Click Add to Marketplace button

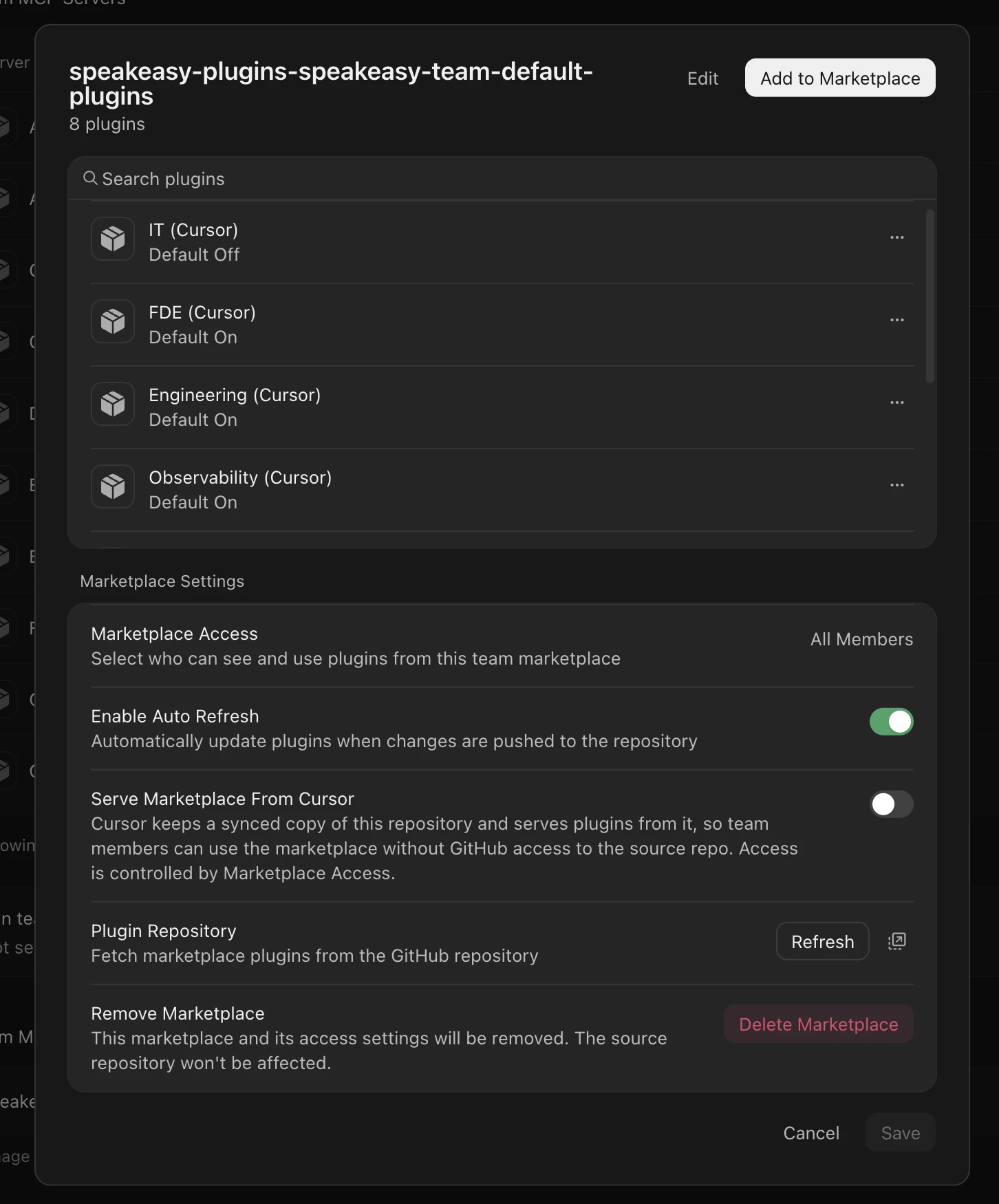point(840,78)
